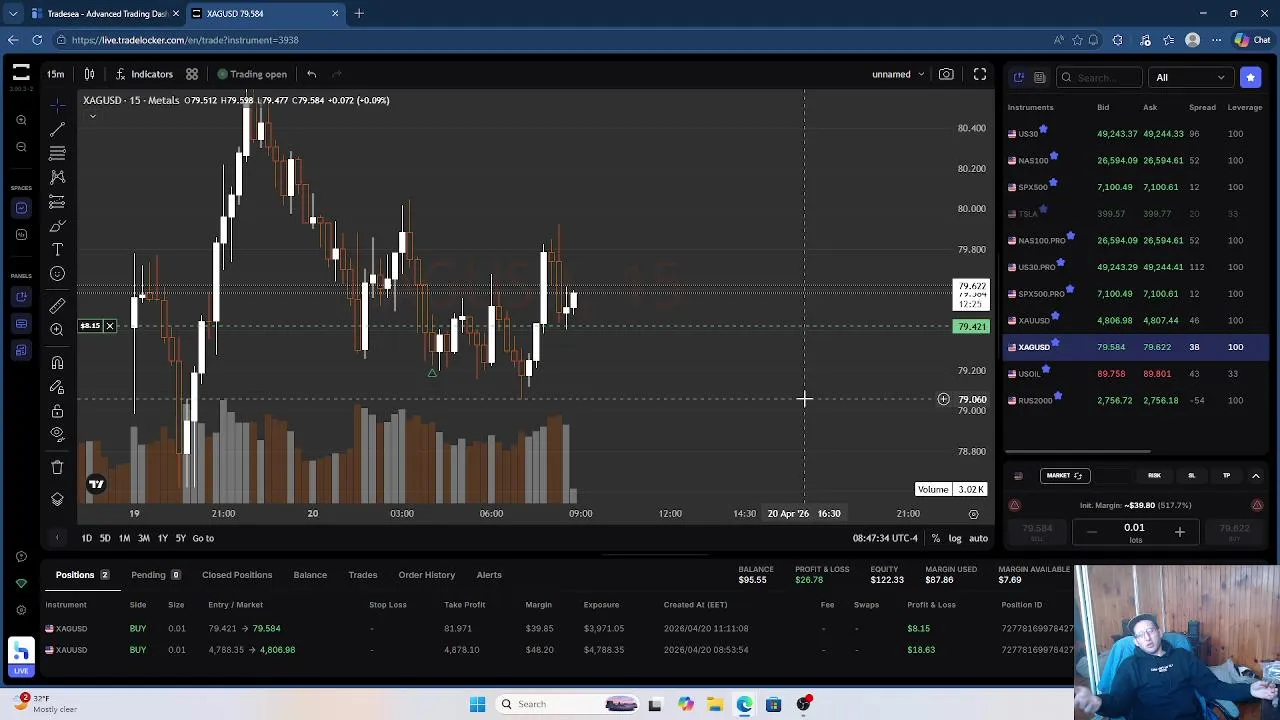Collapse the XAGUSD legend chevron
The width and height of the screenshot is (1280, 720).
coord(93,116)
